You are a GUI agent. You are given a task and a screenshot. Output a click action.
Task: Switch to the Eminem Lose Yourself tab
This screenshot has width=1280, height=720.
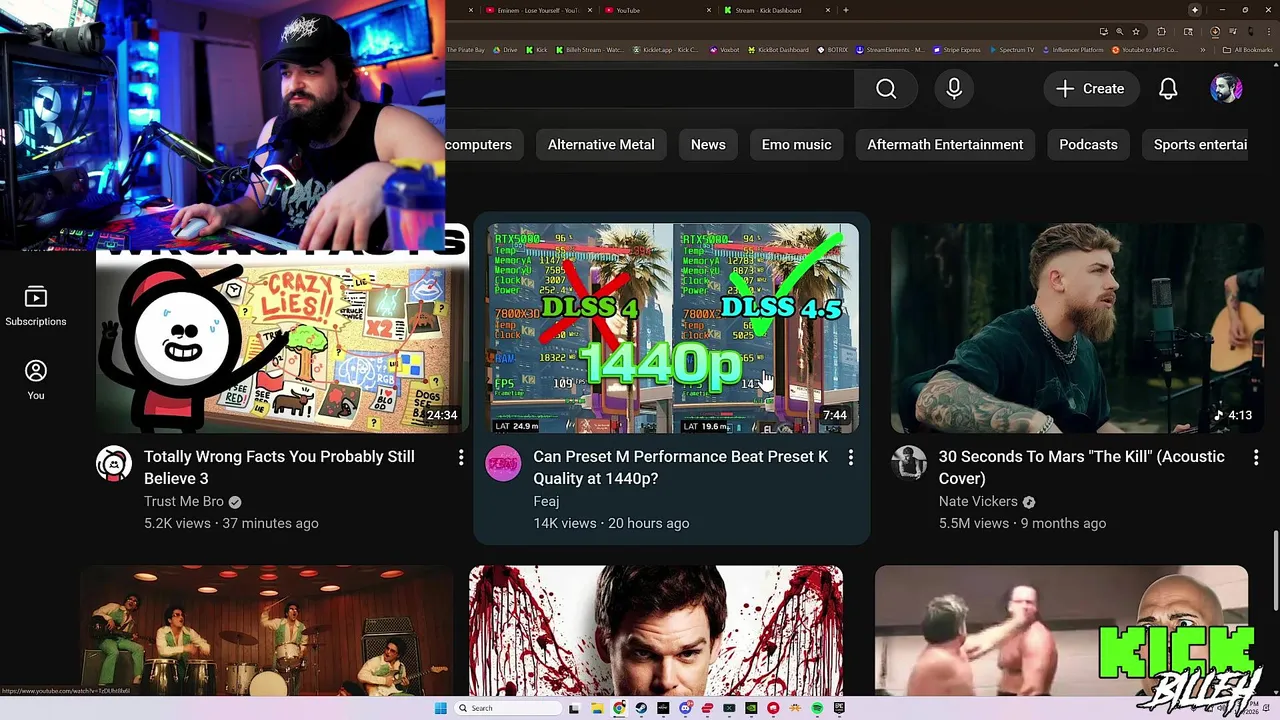532,10
